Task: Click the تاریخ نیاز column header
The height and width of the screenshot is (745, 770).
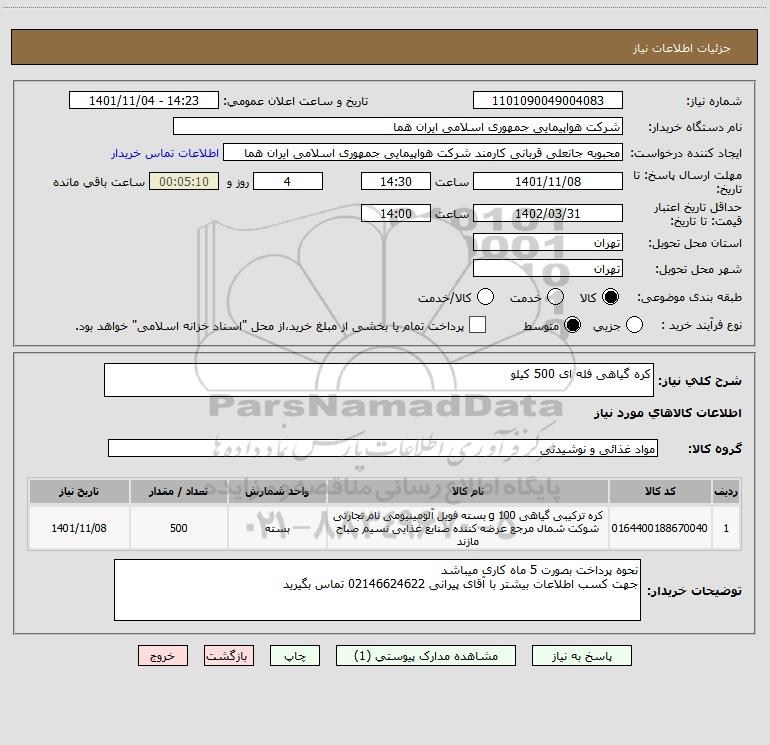Action: point(79,491)
